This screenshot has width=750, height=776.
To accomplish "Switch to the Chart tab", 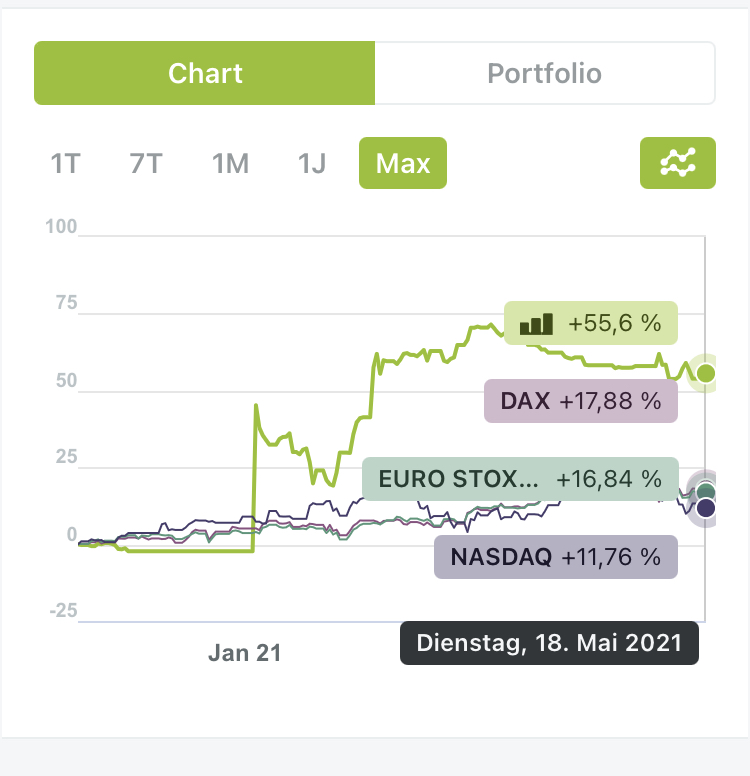I will coord(205,73).
